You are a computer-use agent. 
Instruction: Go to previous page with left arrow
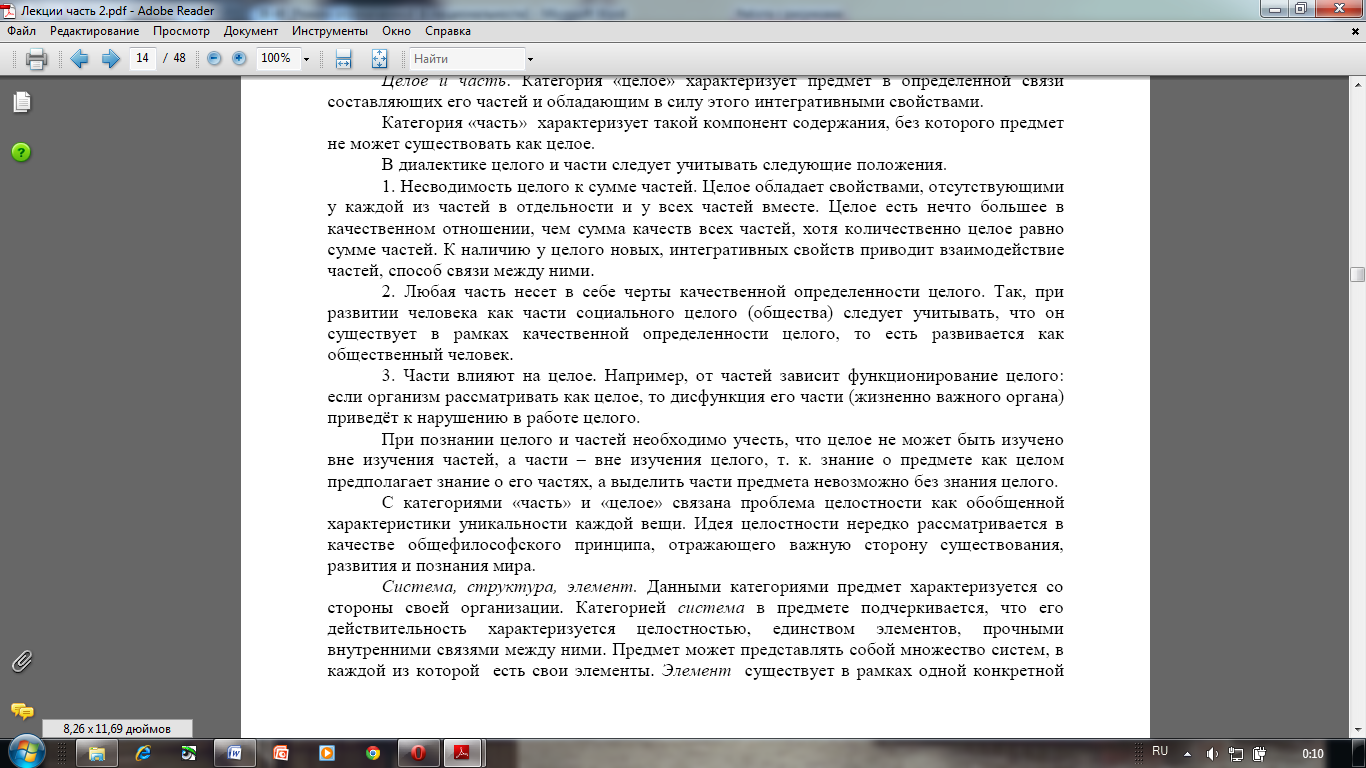80,58
